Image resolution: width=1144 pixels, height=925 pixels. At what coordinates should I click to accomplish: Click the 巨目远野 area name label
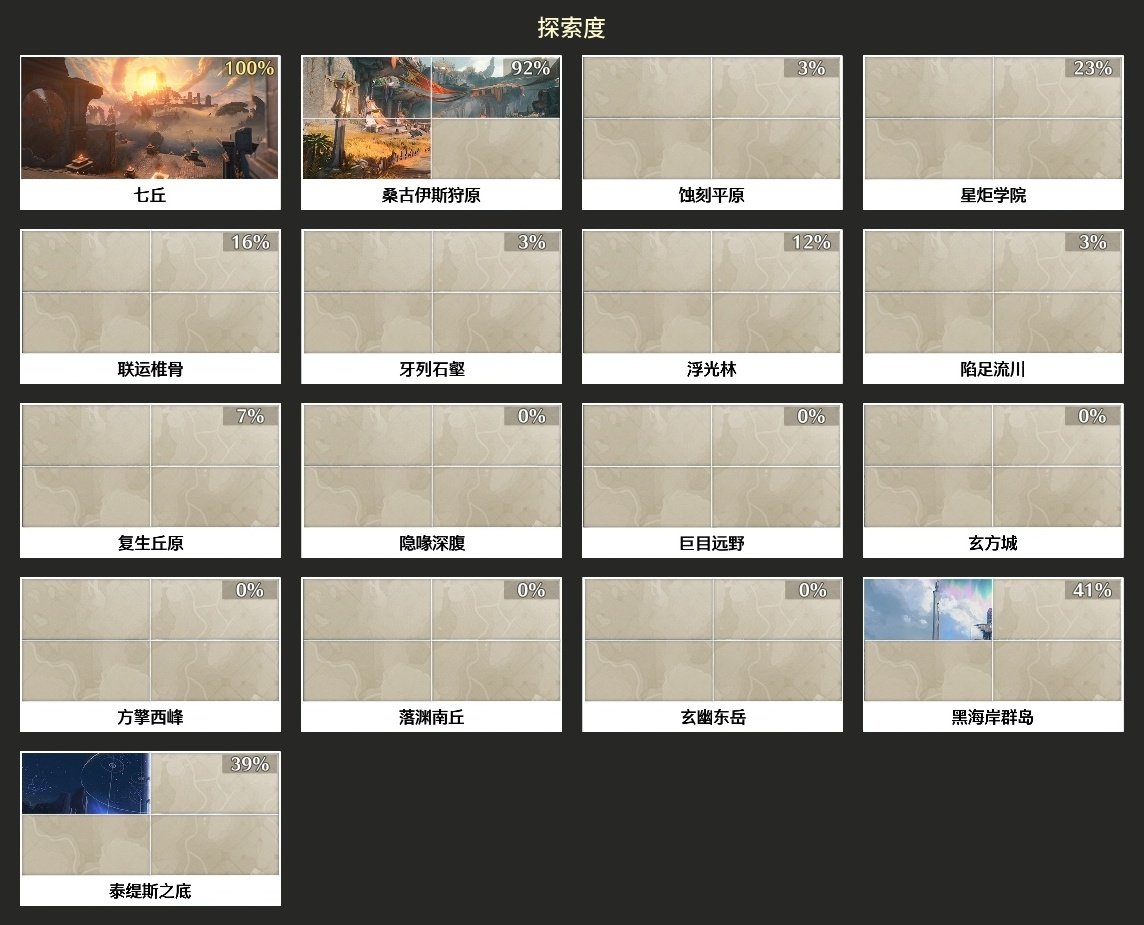712,543
